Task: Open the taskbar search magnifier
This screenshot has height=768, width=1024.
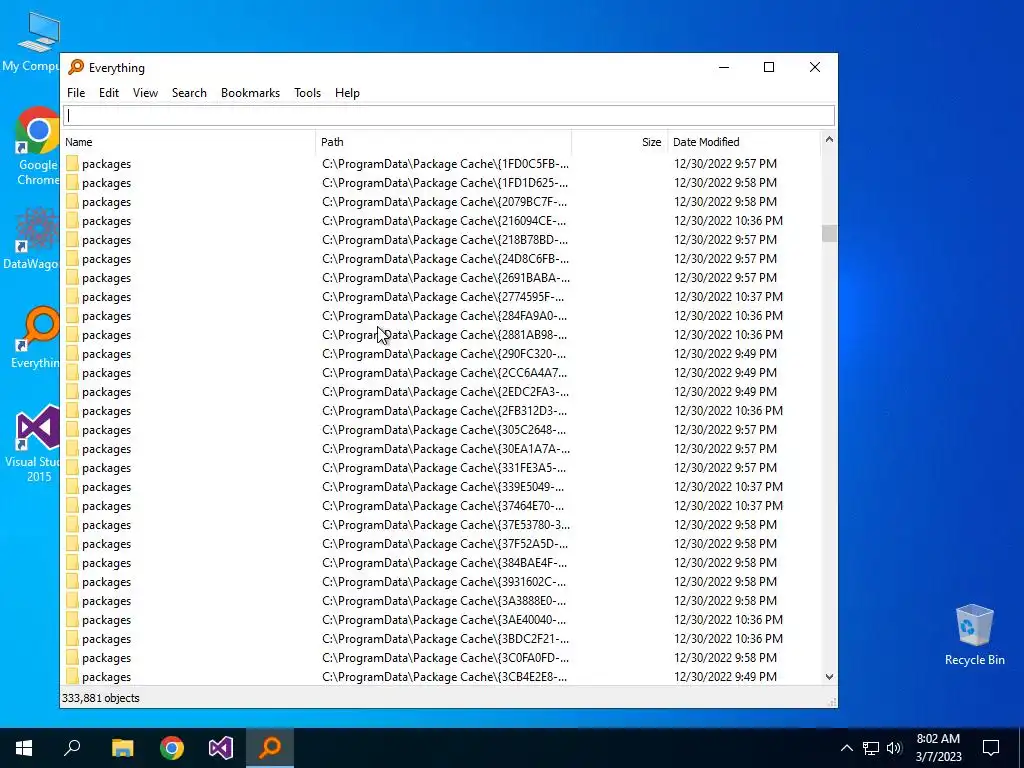Action: point(72,748)
